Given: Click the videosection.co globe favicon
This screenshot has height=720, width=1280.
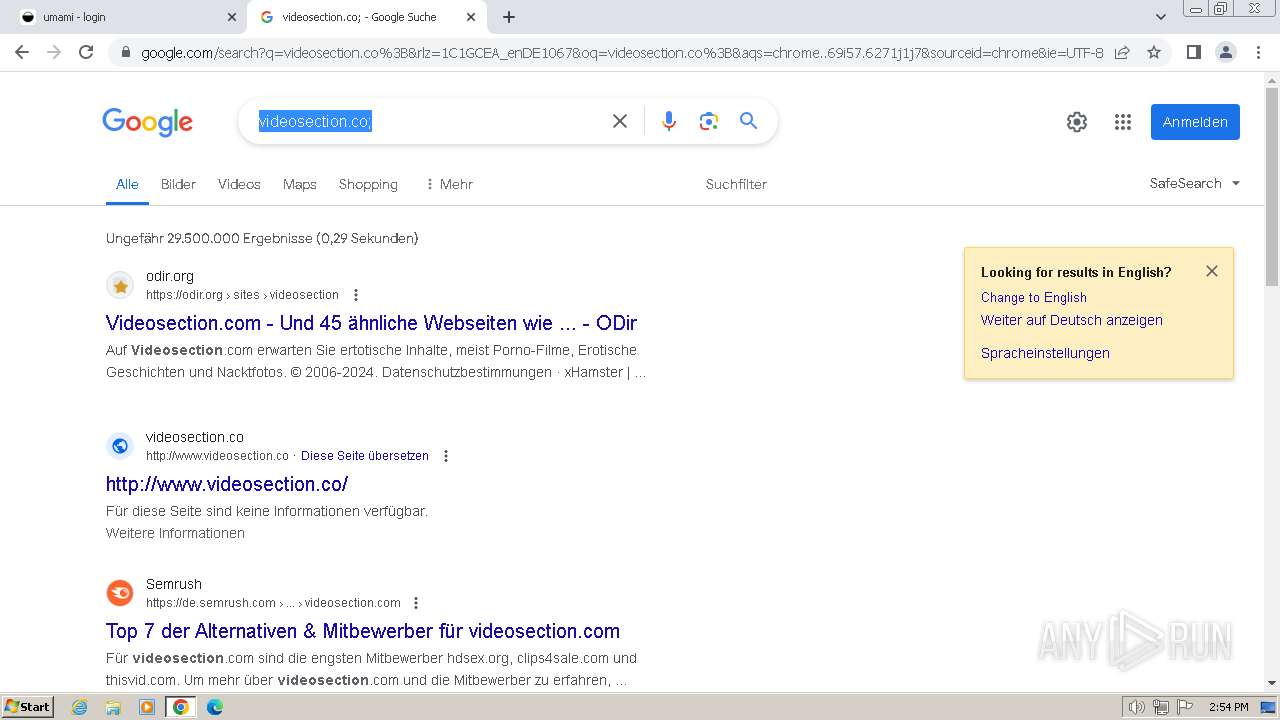Looking at the screenshot, I should coord(120,446).
